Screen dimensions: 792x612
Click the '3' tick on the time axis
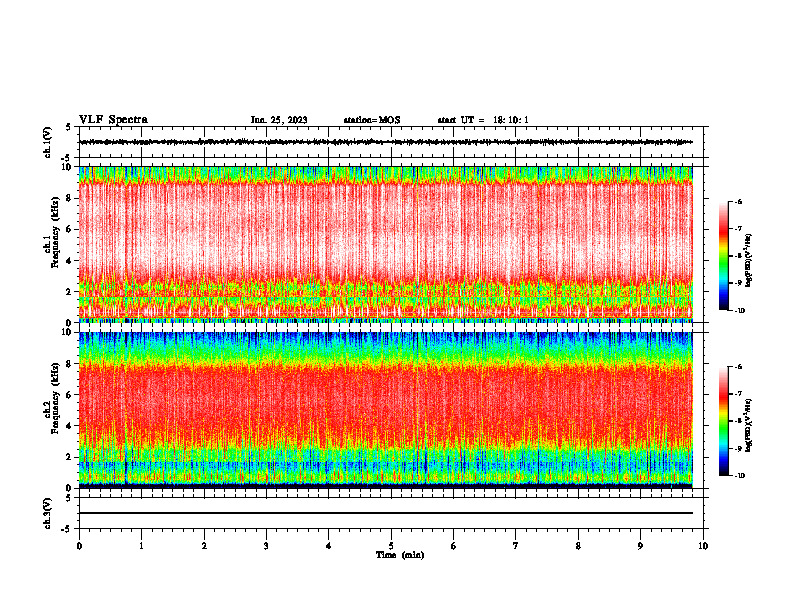(266, 546)
